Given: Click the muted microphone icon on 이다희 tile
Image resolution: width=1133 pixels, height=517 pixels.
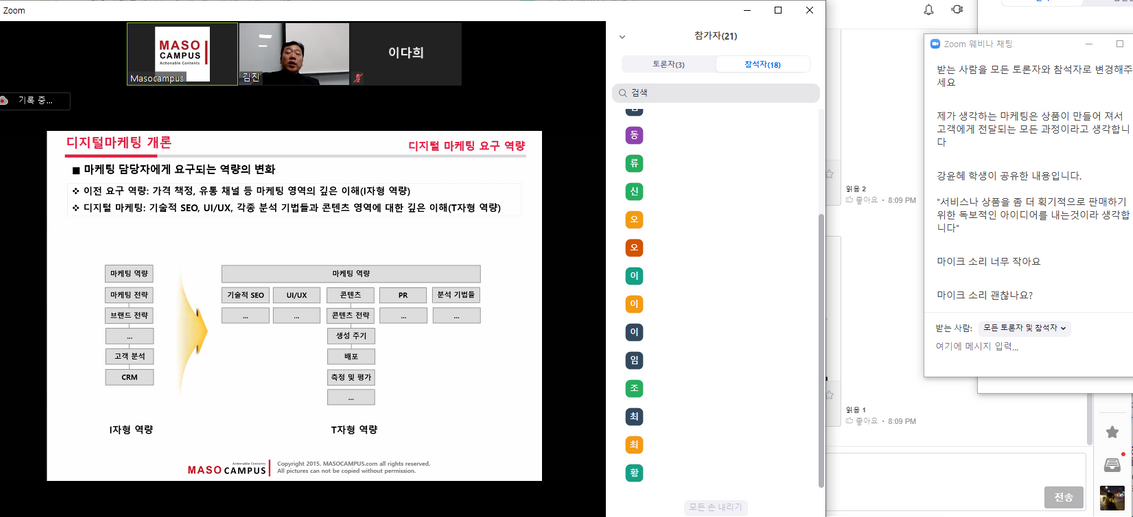Looking at the screenshot, I should (359, 77).
